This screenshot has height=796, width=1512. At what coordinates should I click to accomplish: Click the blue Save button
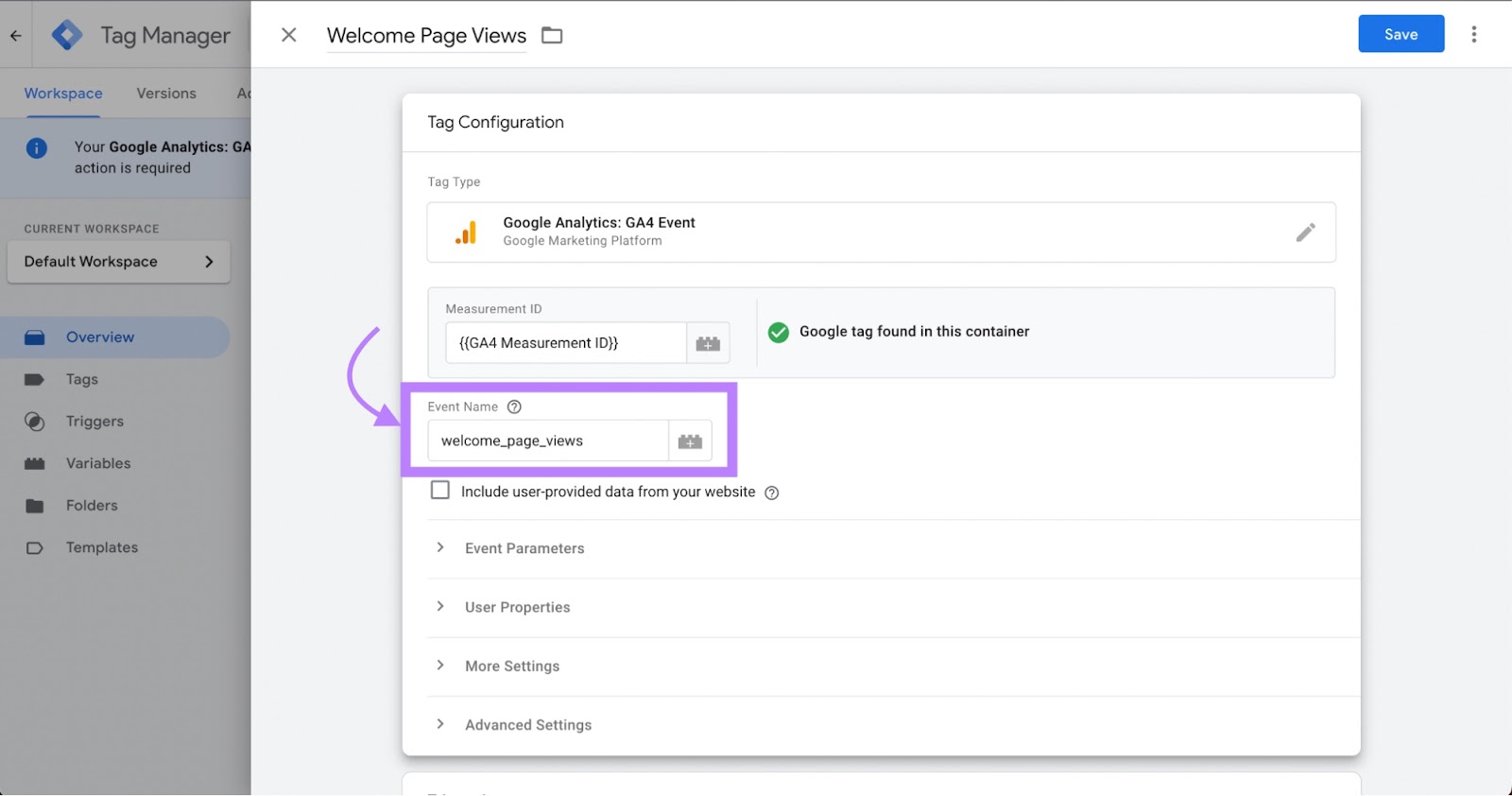pos(1400,34)
